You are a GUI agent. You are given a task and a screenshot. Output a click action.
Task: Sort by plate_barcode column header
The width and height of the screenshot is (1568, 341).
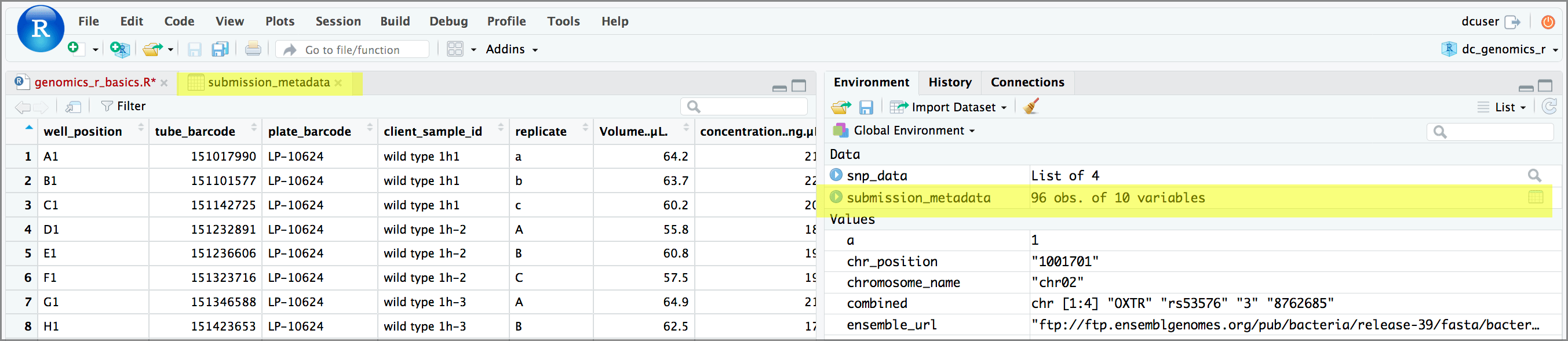click(320, 132)
